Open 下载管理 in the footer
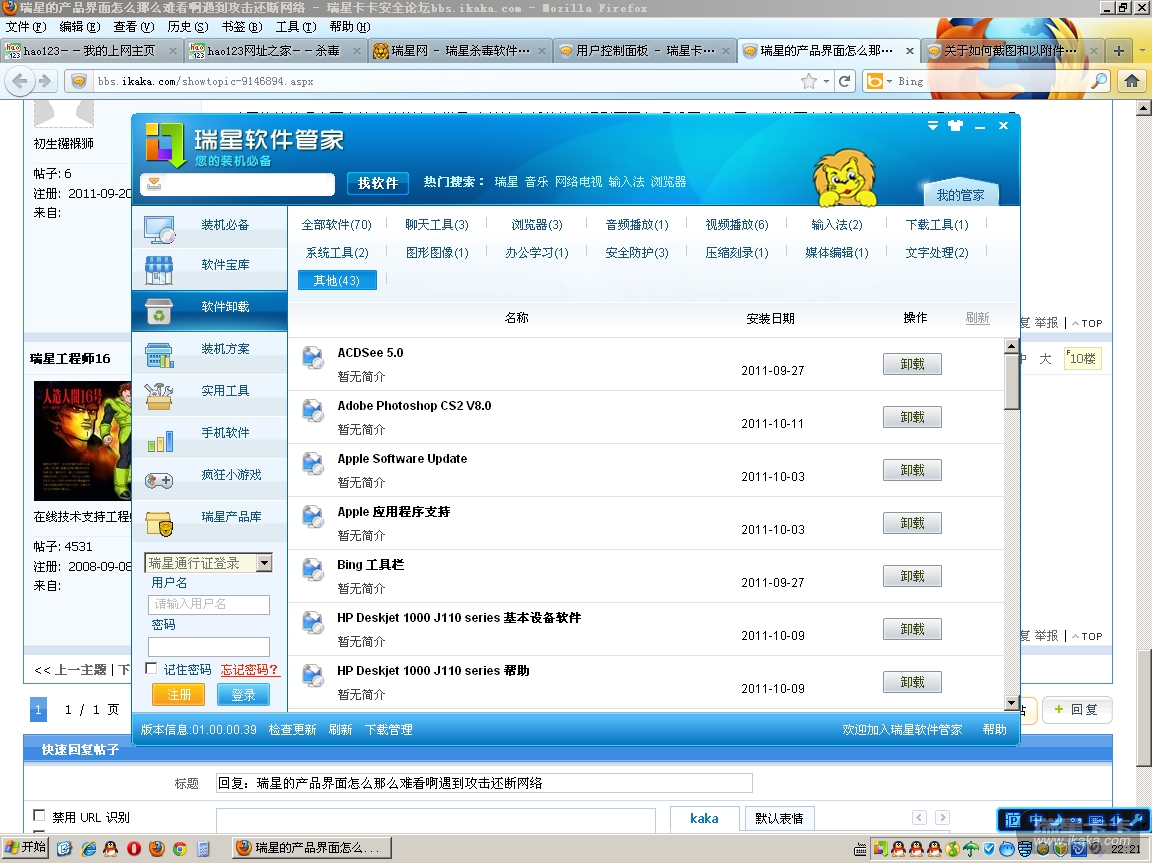Screen dimensions: 1152x863 click(389, 730)
